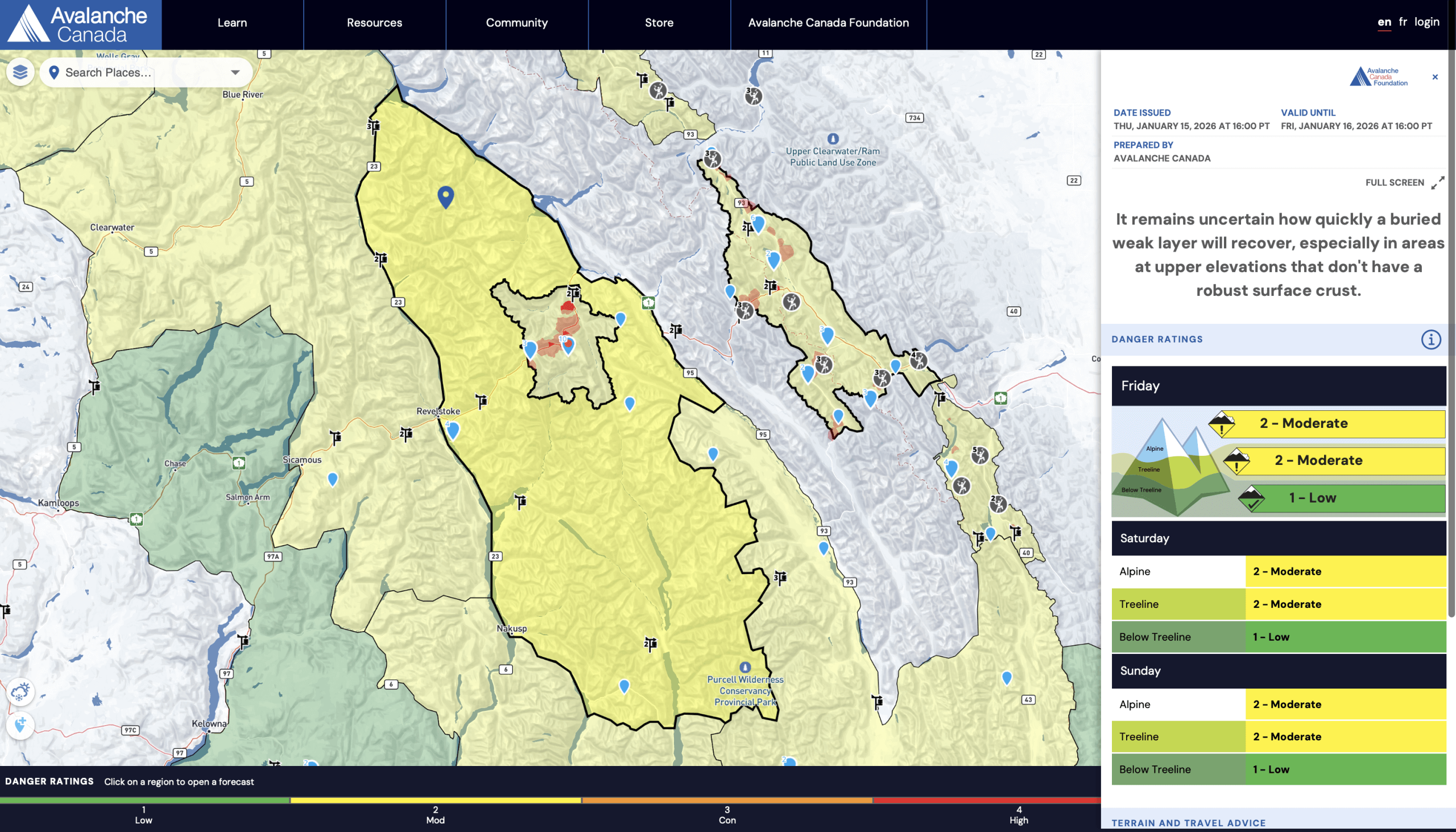
Task: Click the danger ratings info icon
Action: coord(1430,339)
